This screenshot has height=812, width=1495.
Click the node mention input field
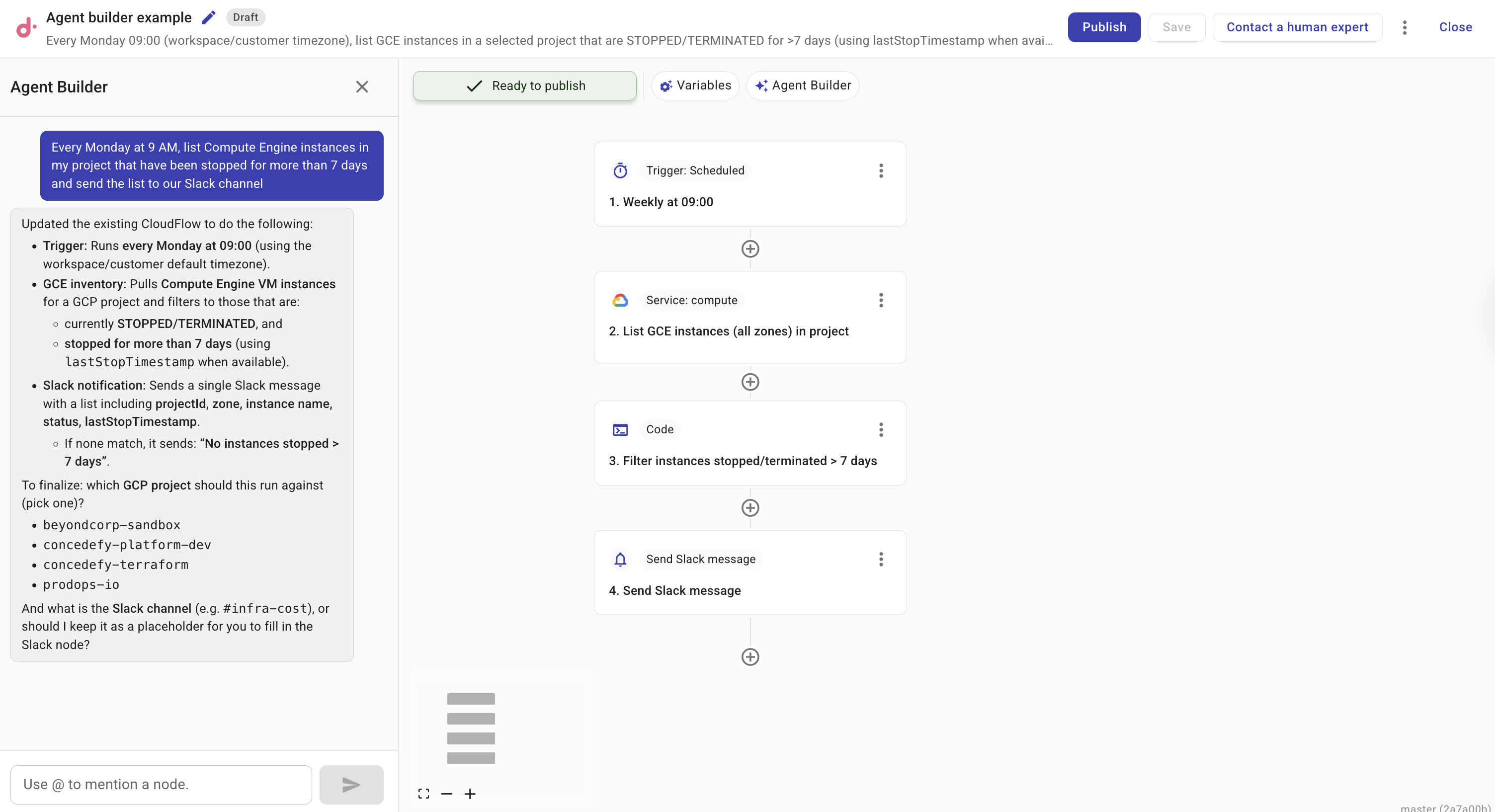(161, 784)
